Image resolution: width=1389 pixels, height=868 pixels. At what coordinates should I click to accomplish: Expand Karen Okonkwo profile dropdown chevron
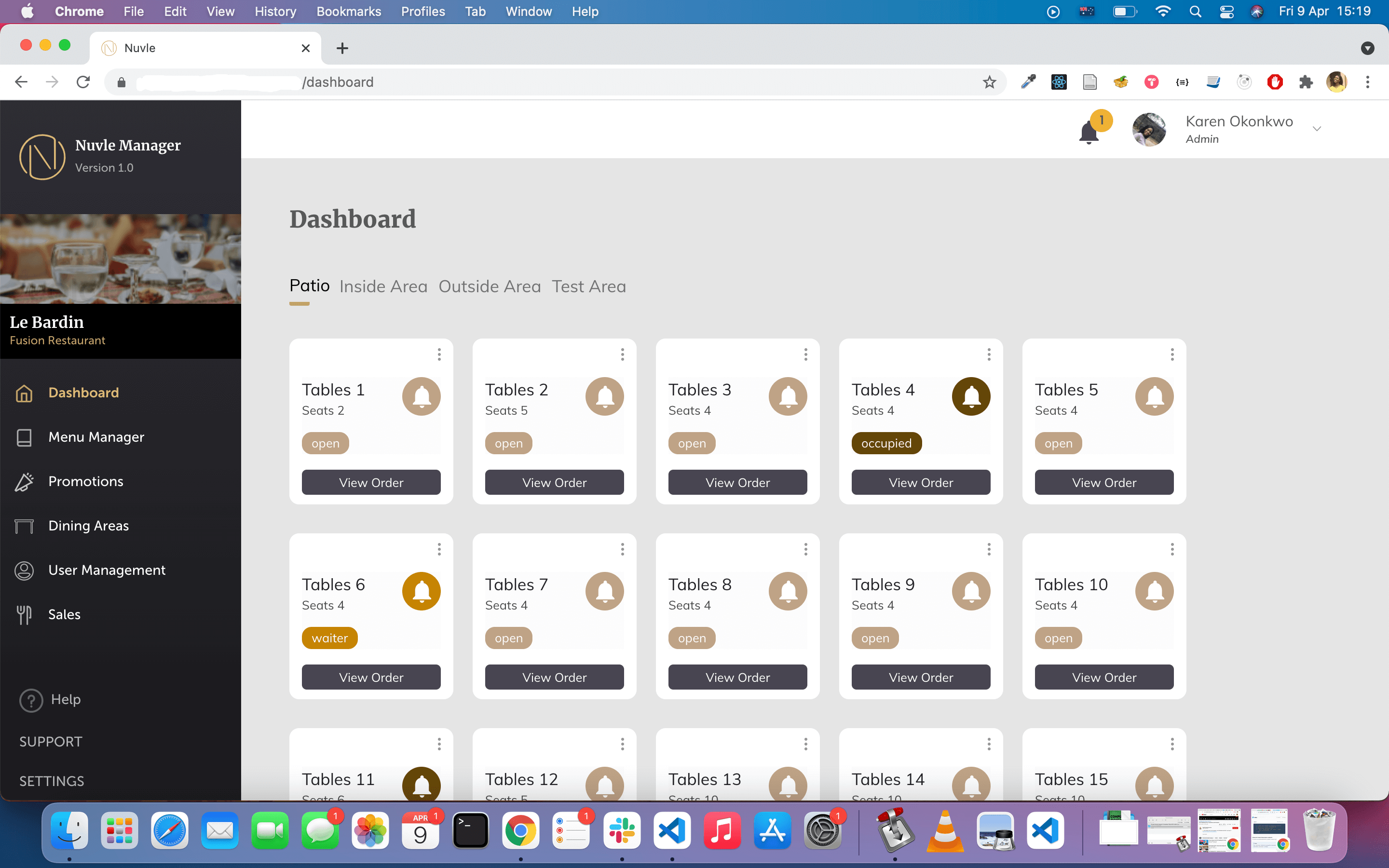coord(1317,129)
